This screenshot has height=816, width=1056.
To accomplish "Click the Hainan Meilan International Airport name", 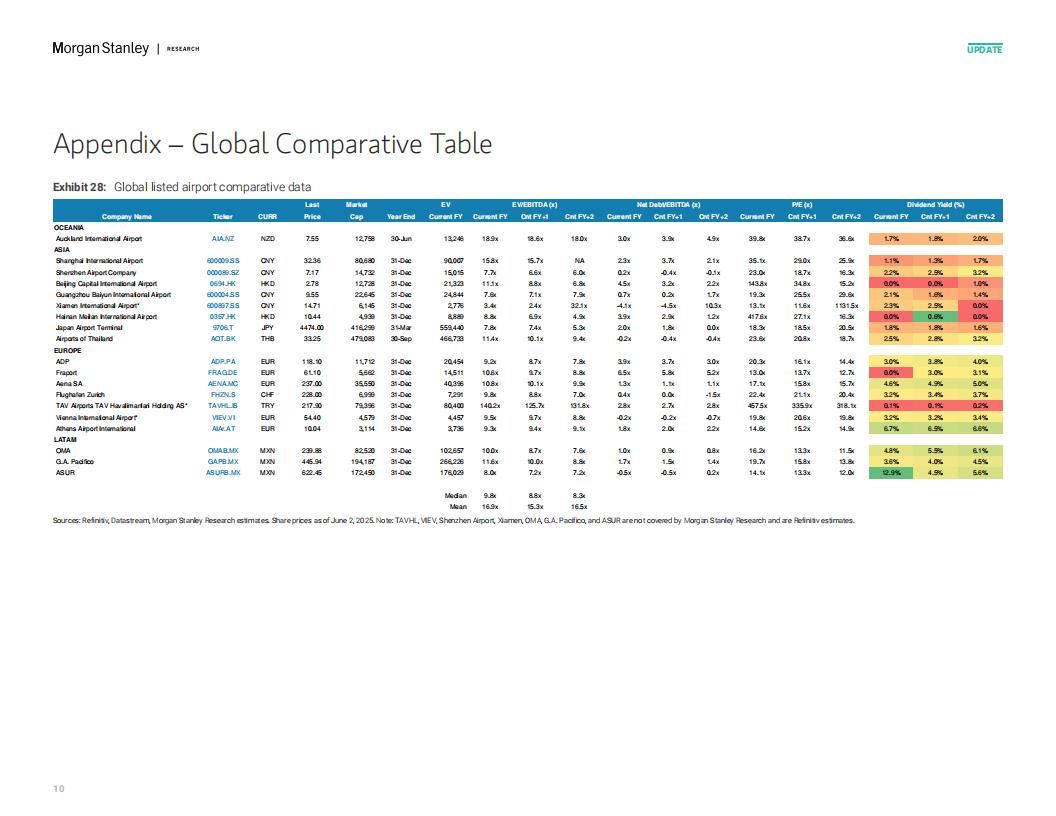I will (106, 316).
